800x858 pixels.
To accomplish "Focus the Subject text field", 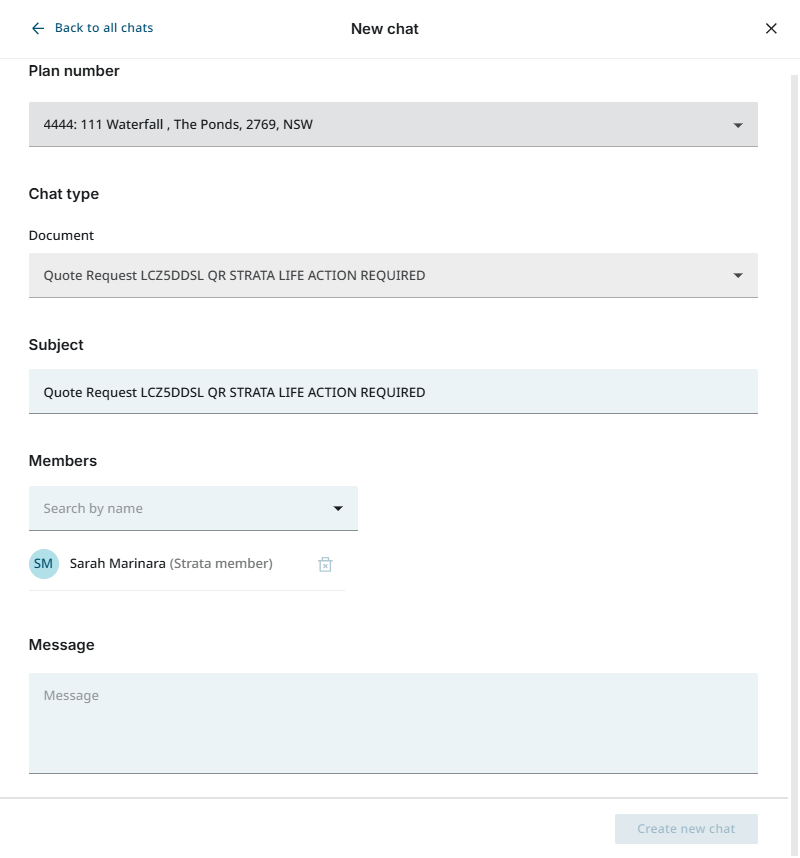I will point(392,392).
